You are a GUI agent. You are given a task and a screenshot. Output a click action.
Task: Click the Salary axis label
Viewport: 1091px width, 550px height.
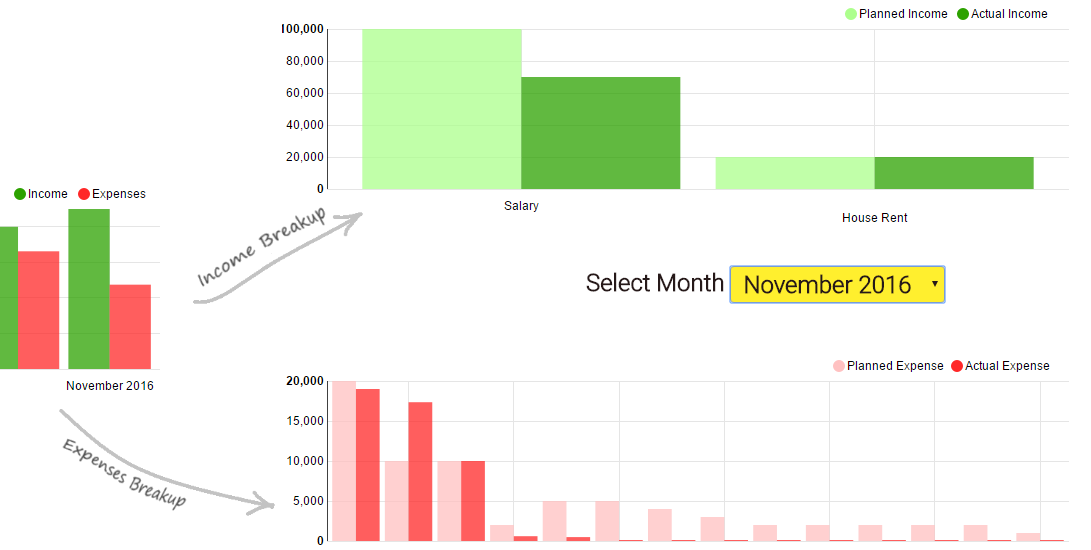(x=521, y=206)
